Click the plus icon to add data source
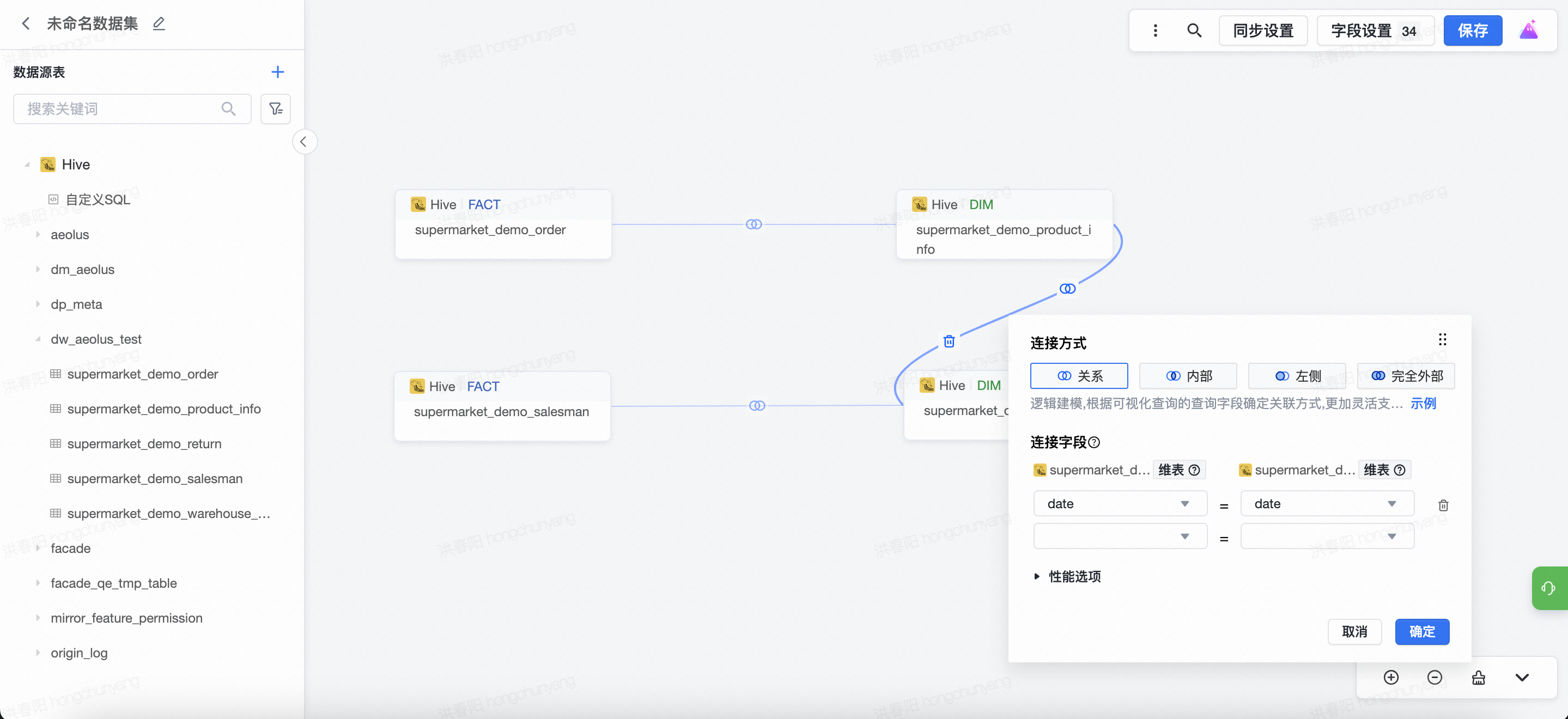The image size is (1568, 719). [x=277, y=72]
